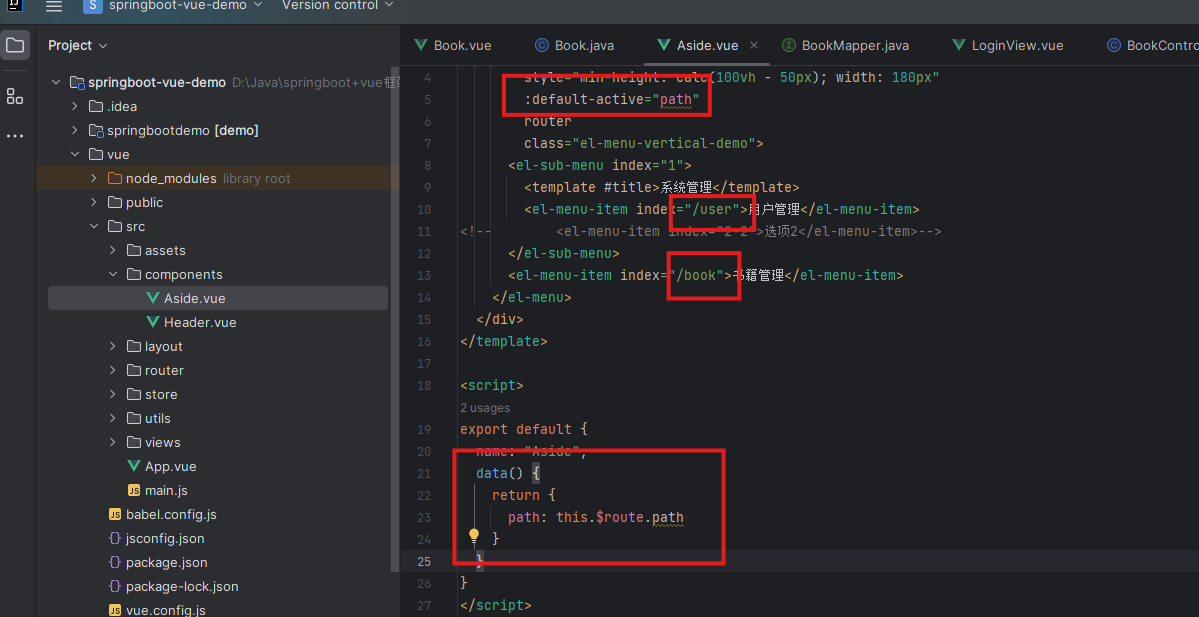Open the springboot-vue-demo project dropdown
Image resolution: width=1199 pixels, height=617 pixels.
(184, 5)
